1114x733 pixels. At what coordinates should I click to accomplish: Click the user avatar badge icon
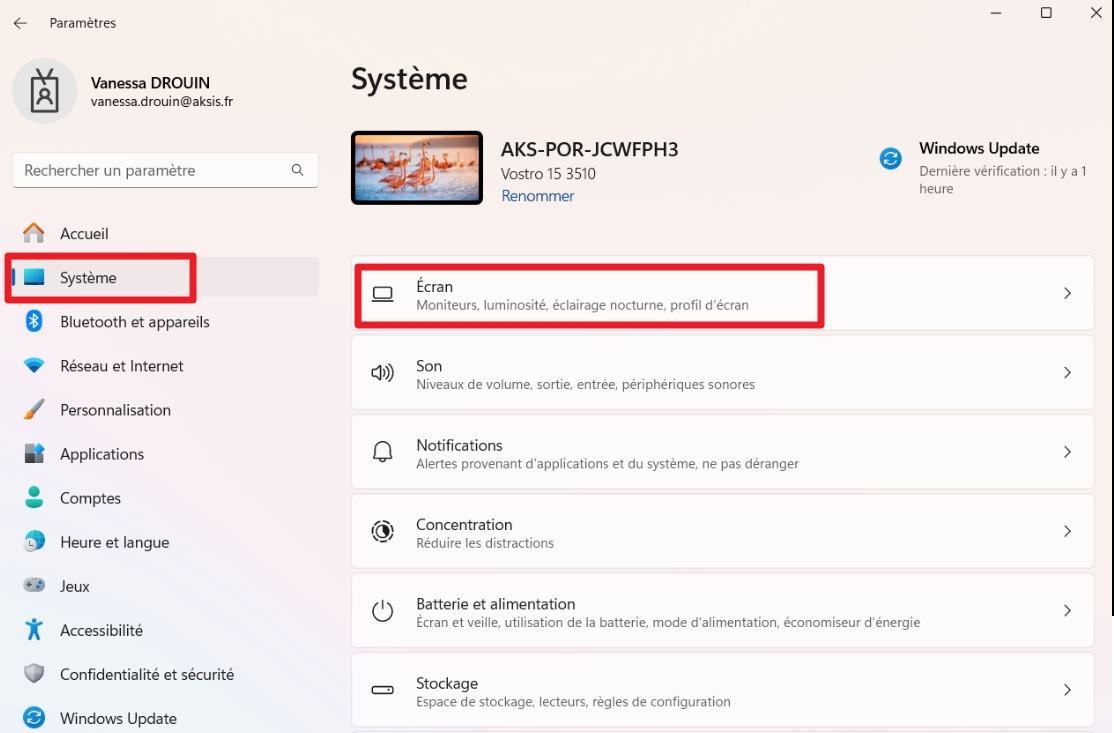pos(45,91)
